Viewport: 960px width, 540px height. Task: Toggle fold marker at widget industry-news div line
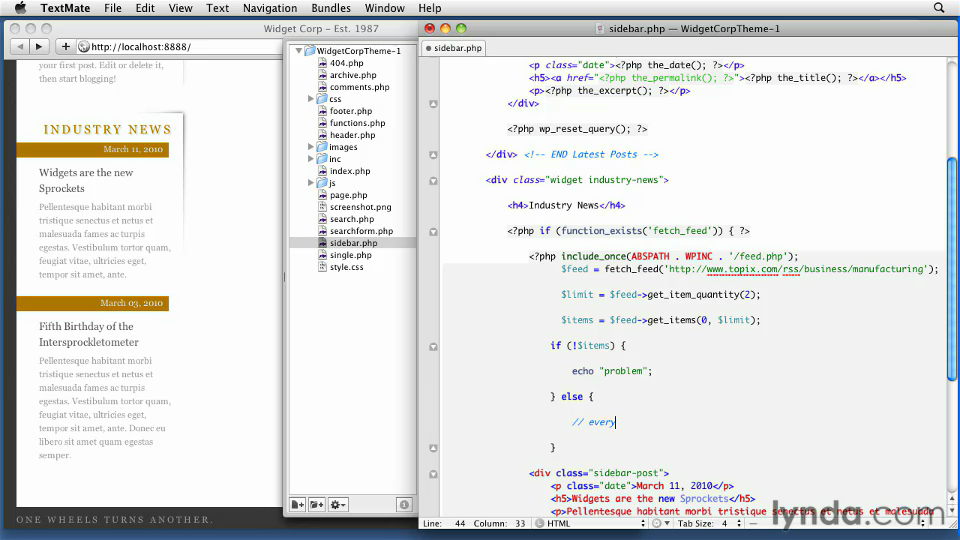(x=433, y=181)
